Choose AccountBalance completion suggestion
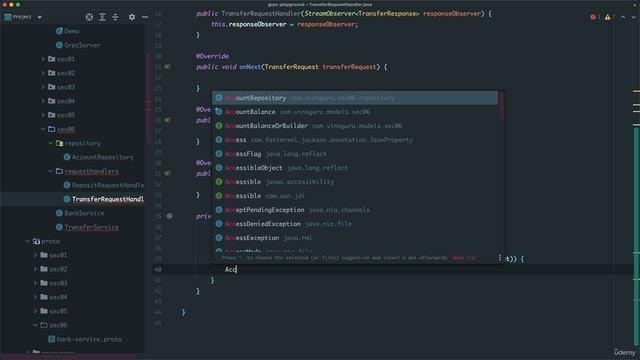The height and width of the screenshot is (360, 640). point(355,112)
